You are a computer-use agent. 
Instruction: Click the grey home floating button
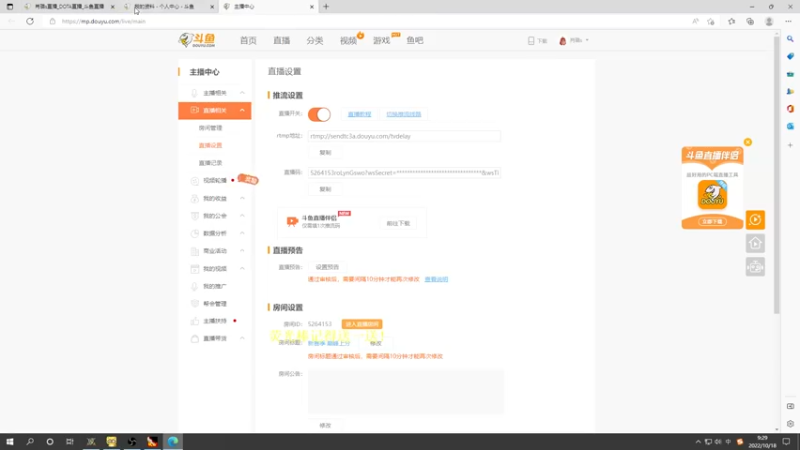click(x=755, y=243)
